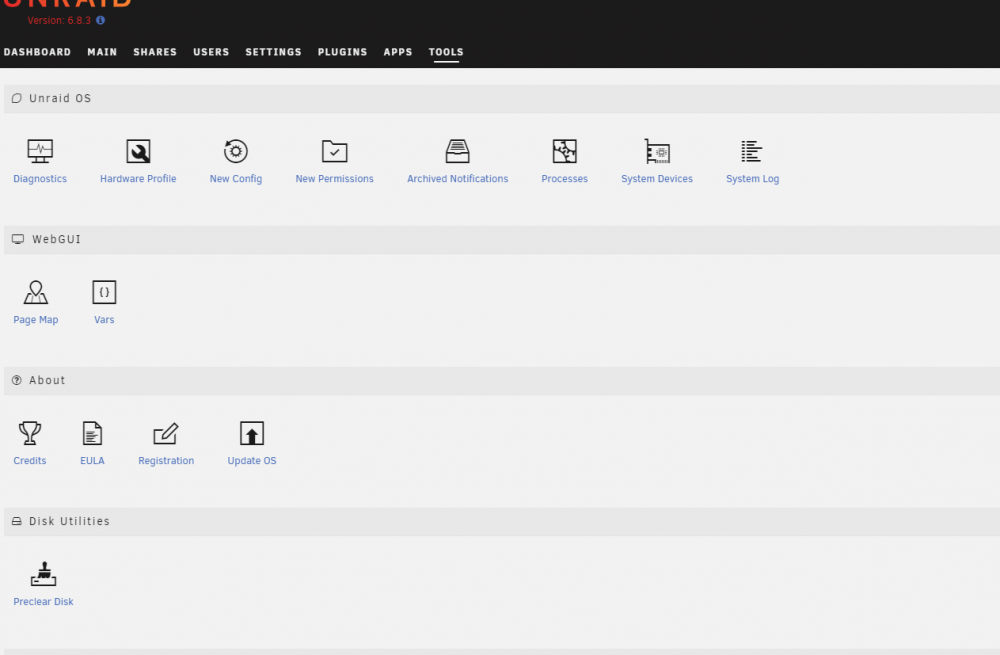Viewport: 1000px width, 655px height.
Task: Open the Page Map pin icon
Action: (x=36, y=292)
